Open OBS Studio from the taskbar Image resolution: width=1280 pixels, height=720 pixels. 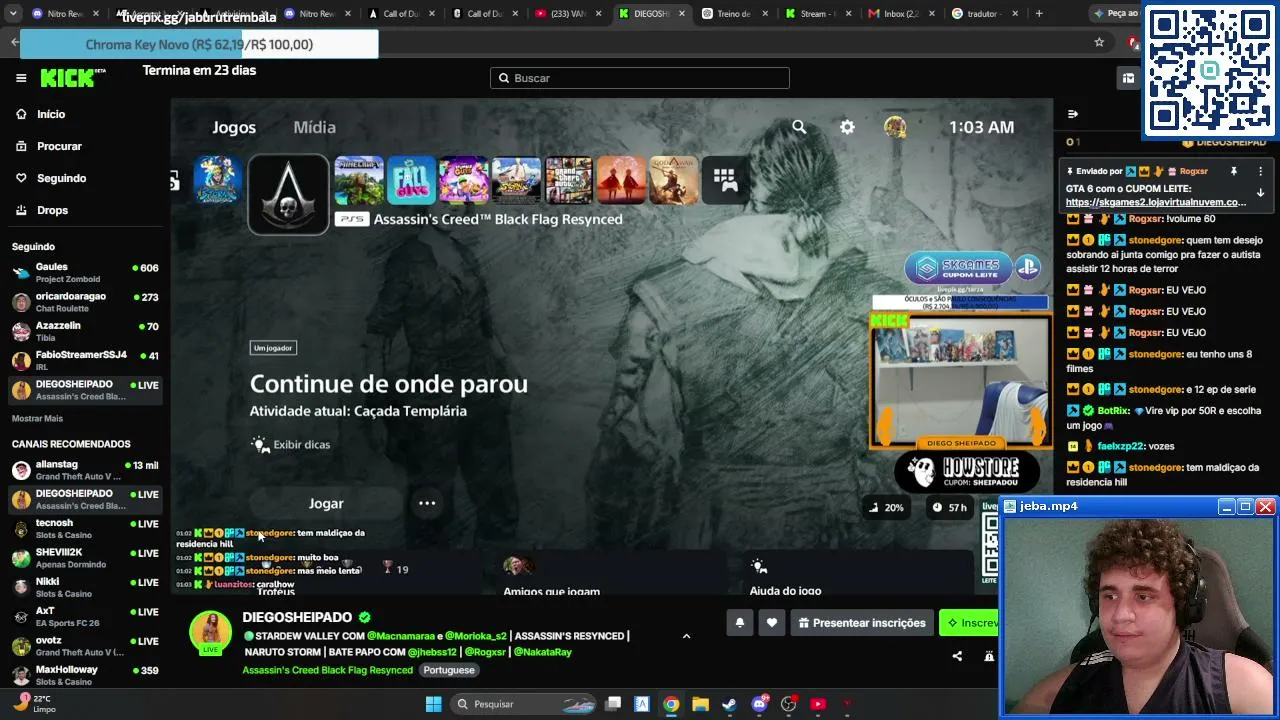pyautogui.click(x=789, y=704)
